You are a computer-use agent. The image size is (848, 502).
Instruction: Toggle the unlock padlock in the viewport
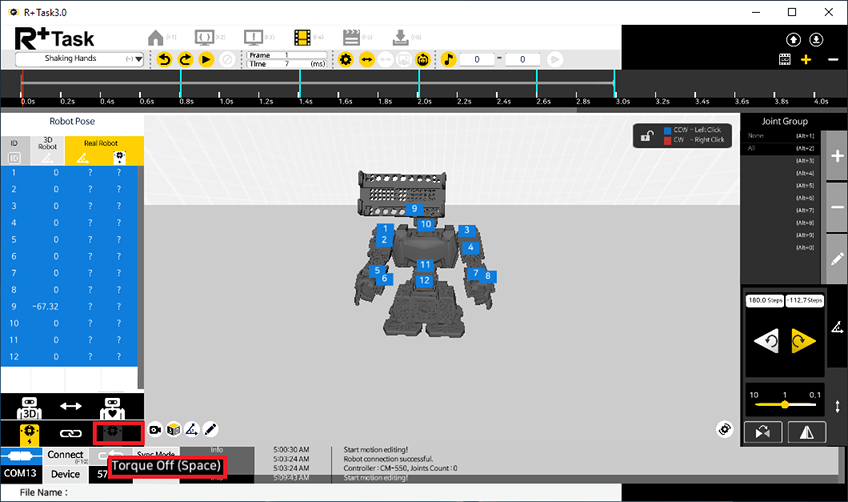pos(650,135)
